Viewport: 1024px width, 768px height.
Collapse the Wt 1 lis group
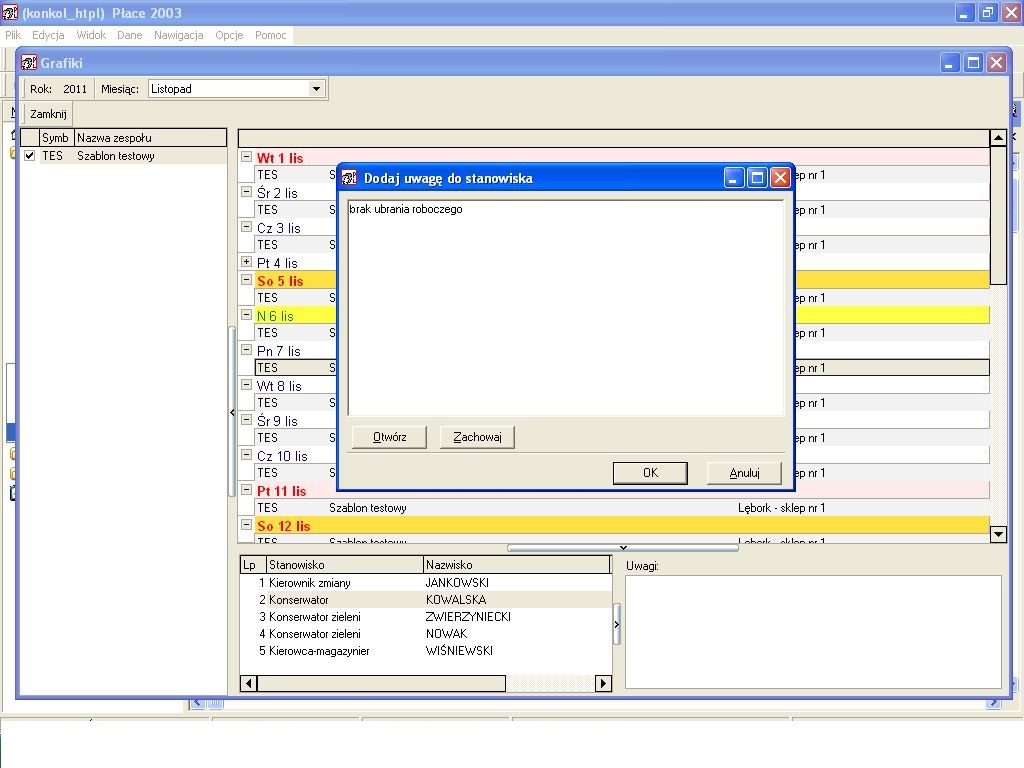click(246, 157)
